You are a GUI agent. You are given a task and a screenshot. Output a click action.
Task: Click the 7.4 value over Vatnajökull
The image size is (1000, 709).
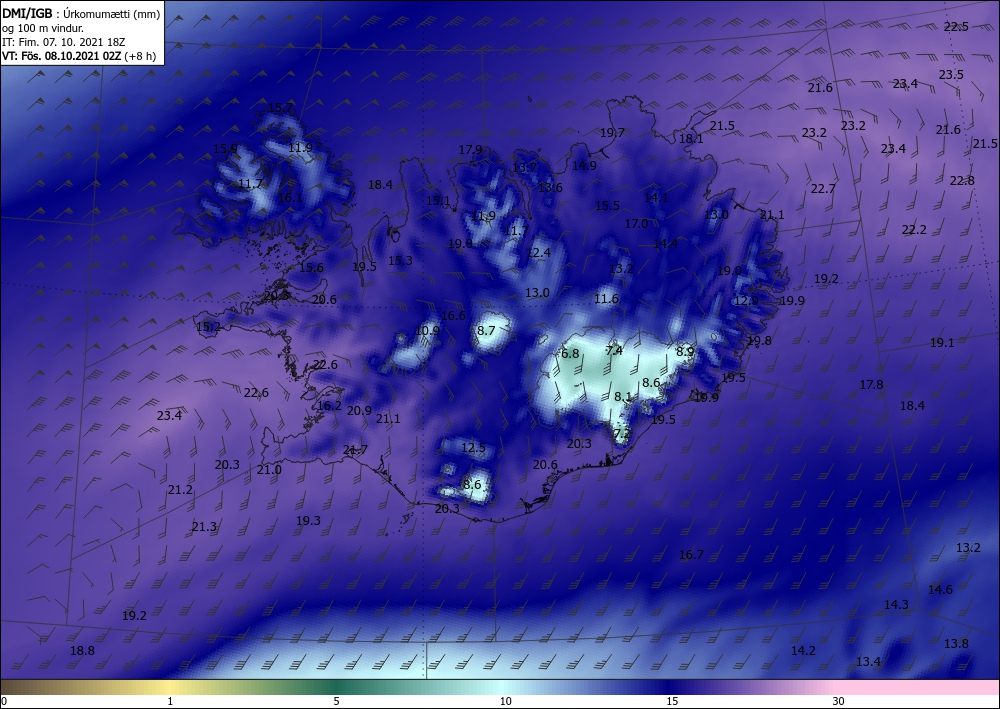[614, 350]
